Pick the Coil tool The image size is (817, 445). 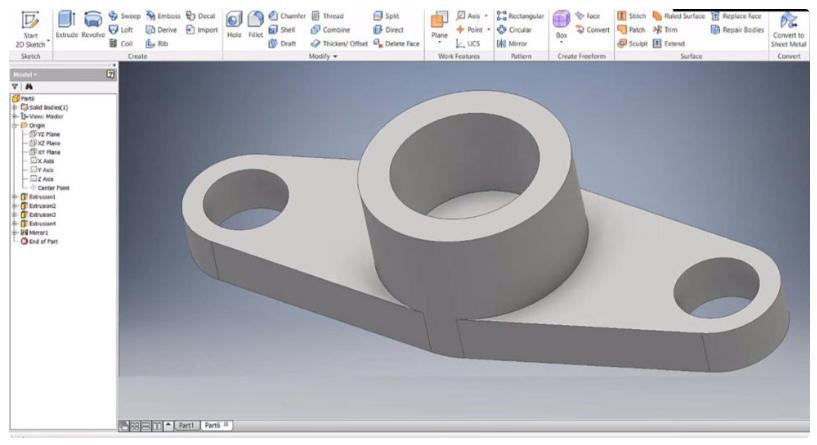tap(121, 43)
